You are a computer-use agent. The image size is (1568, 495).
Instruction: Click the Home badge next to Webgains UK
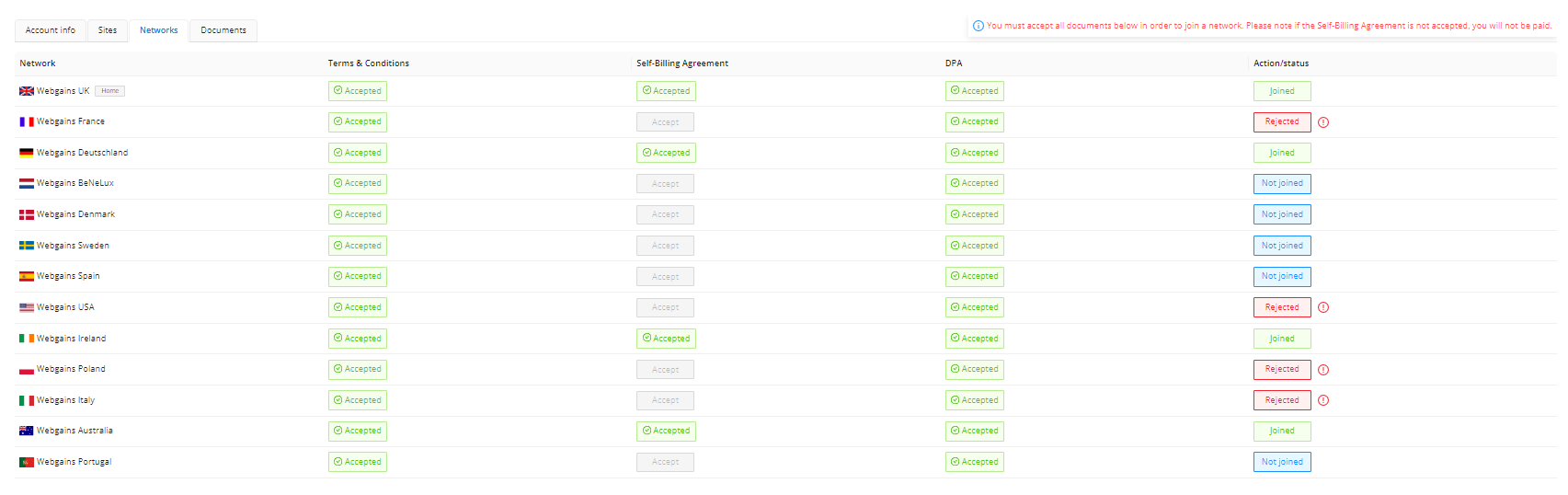pyautogui.click(x=110, y=91)
